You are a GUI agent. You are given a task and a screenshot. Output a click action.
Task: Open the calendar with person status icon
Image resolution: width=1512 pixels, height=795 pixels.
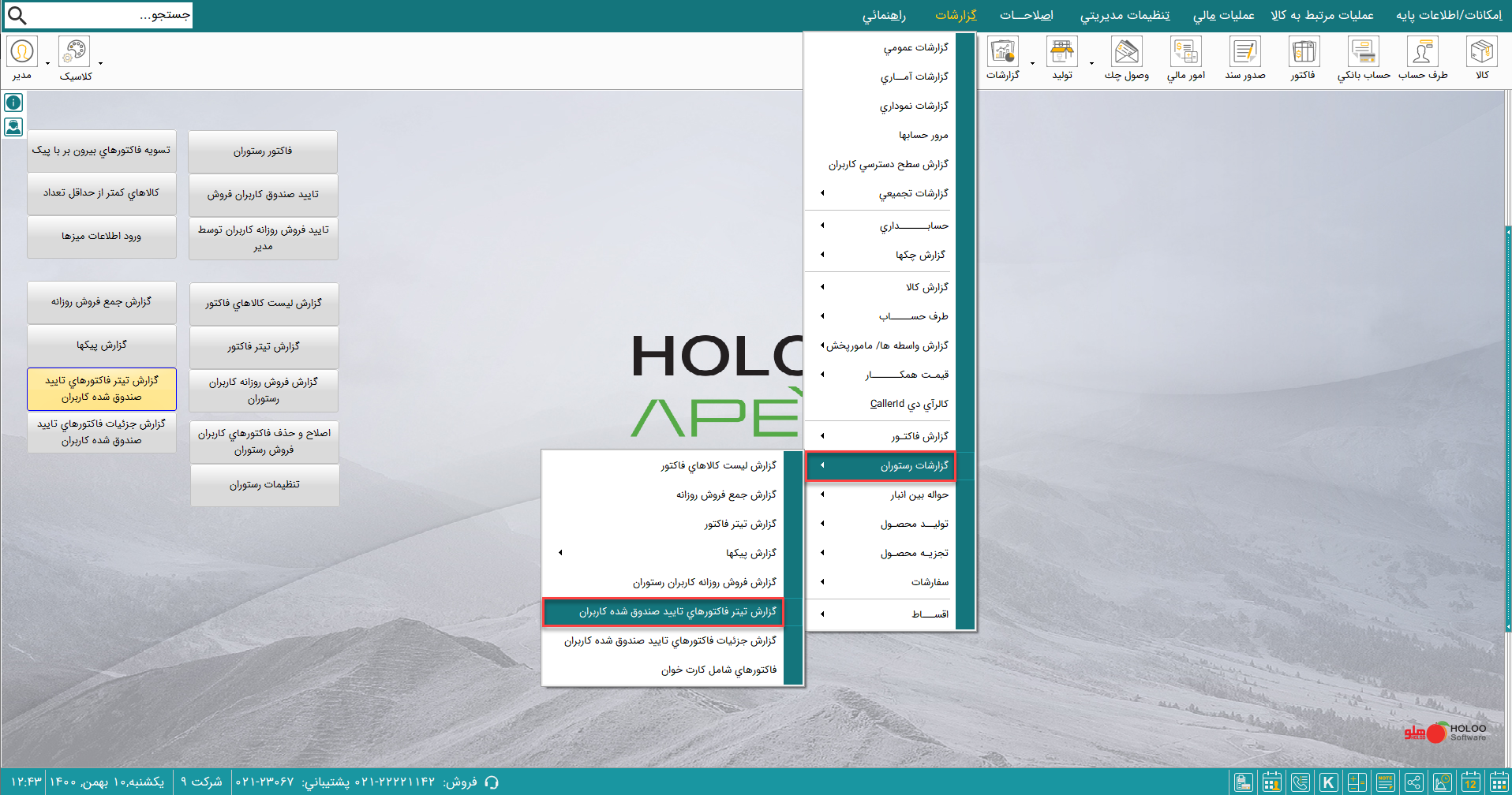point(1272,782)
